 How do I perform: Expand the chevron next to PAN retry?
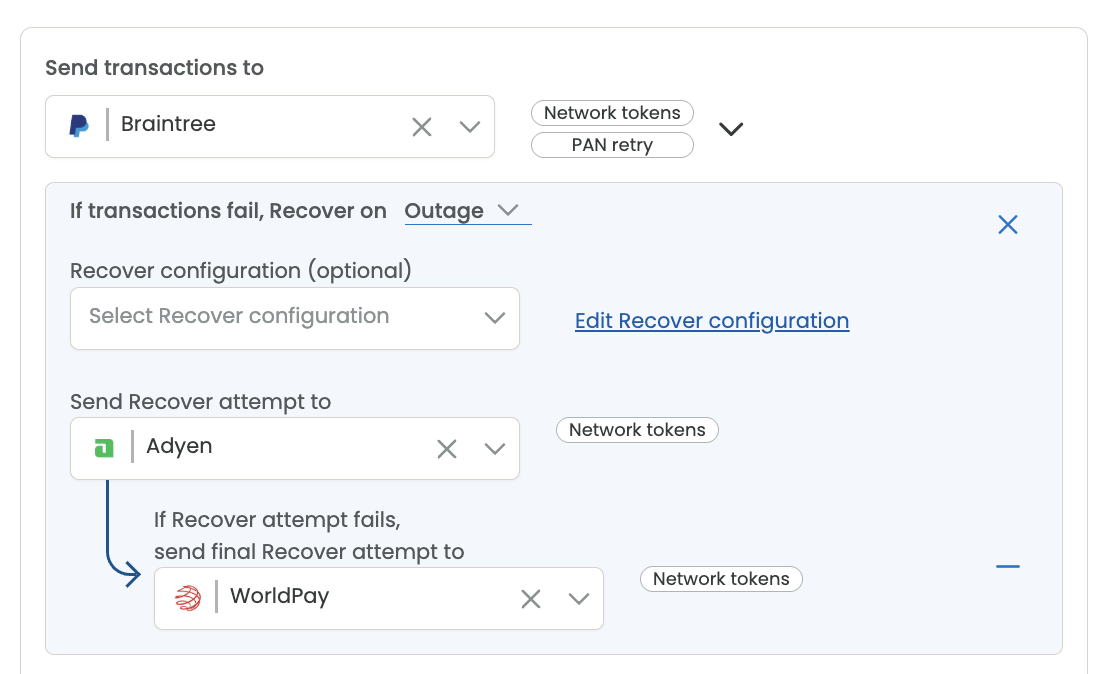(731, 129)
